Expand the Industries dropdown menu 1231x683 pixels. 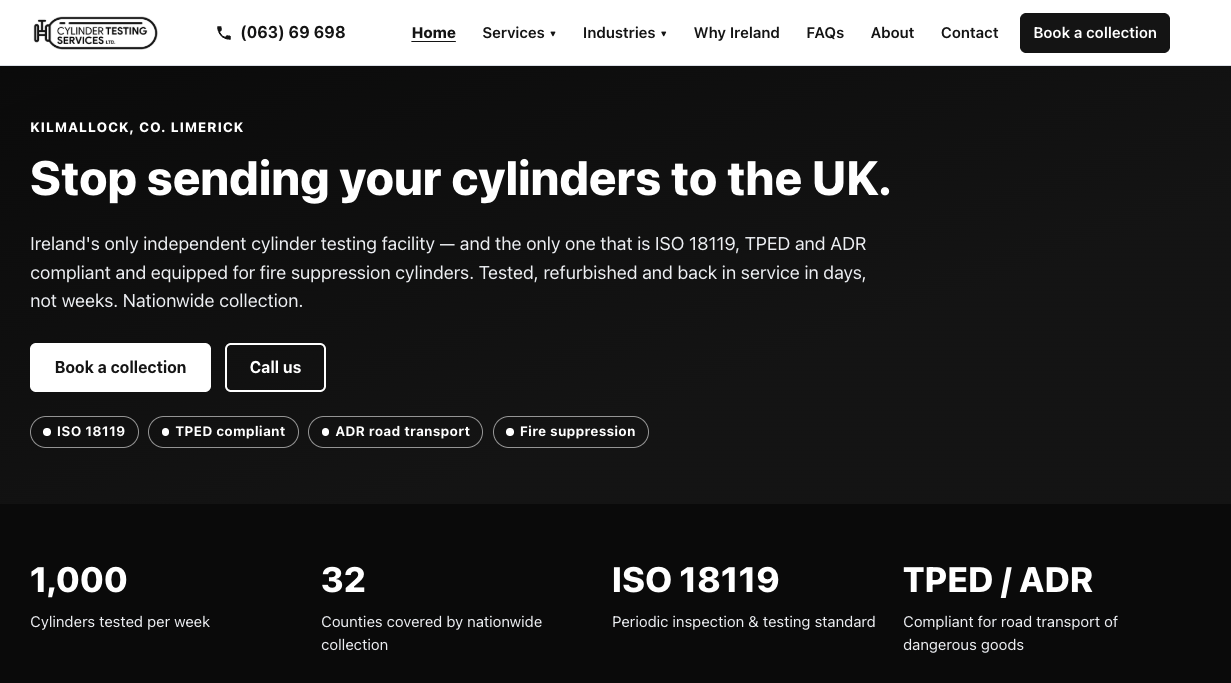pyautogui.click(x=625, y=33)
